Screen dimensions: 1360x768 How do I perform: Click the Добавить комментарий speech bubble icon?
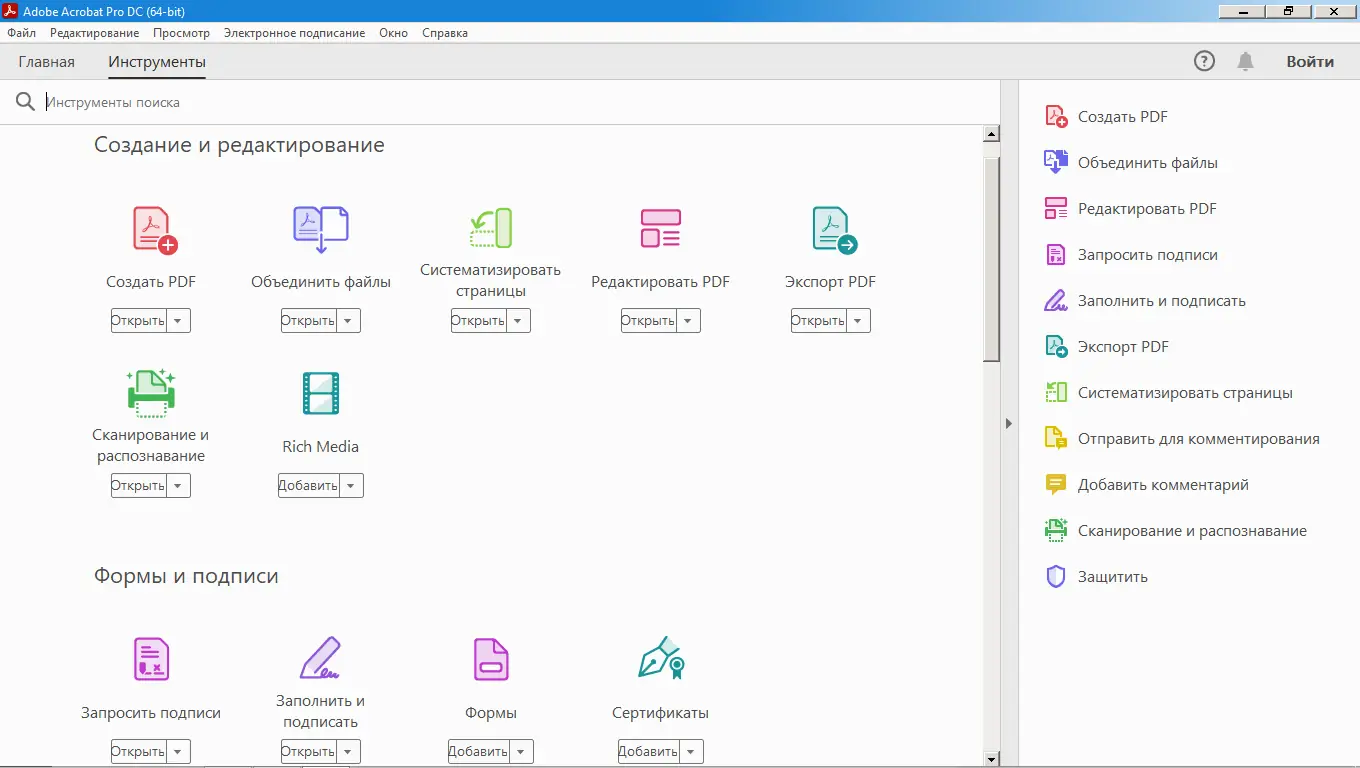1056,485
